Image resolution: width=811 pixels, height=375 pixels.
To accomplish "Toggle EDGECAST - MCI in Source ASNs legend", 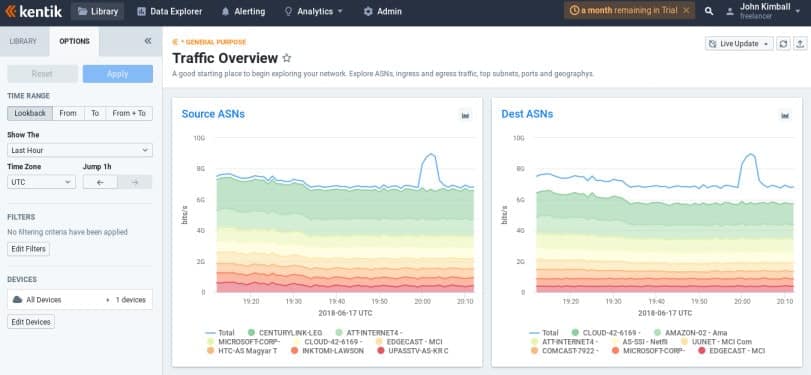I will (x=409, y=342).
